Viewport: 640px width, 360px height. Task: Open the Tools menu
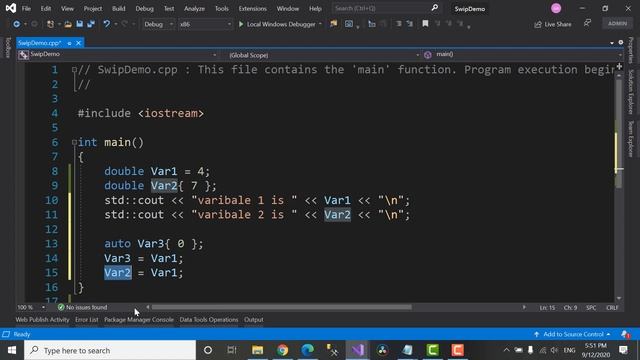[x=222, y=8]
